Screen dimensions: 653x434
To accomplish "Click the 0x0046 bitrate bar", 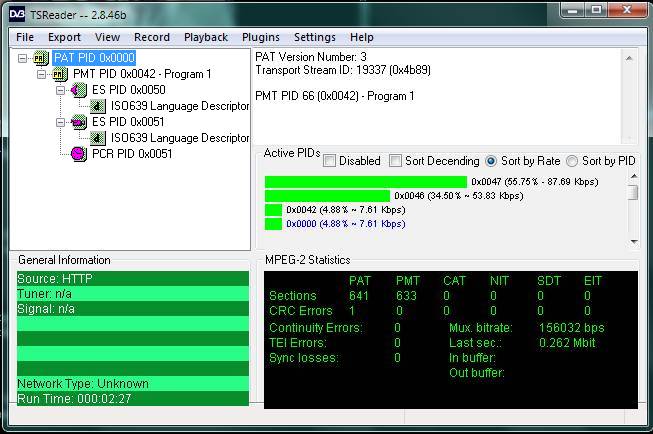I will 327,196.
